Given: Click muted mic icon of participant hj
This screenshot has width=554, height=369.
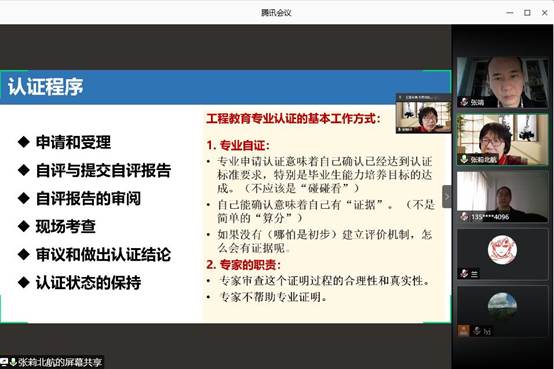Looking at the screenshot, I should point(477,331).
